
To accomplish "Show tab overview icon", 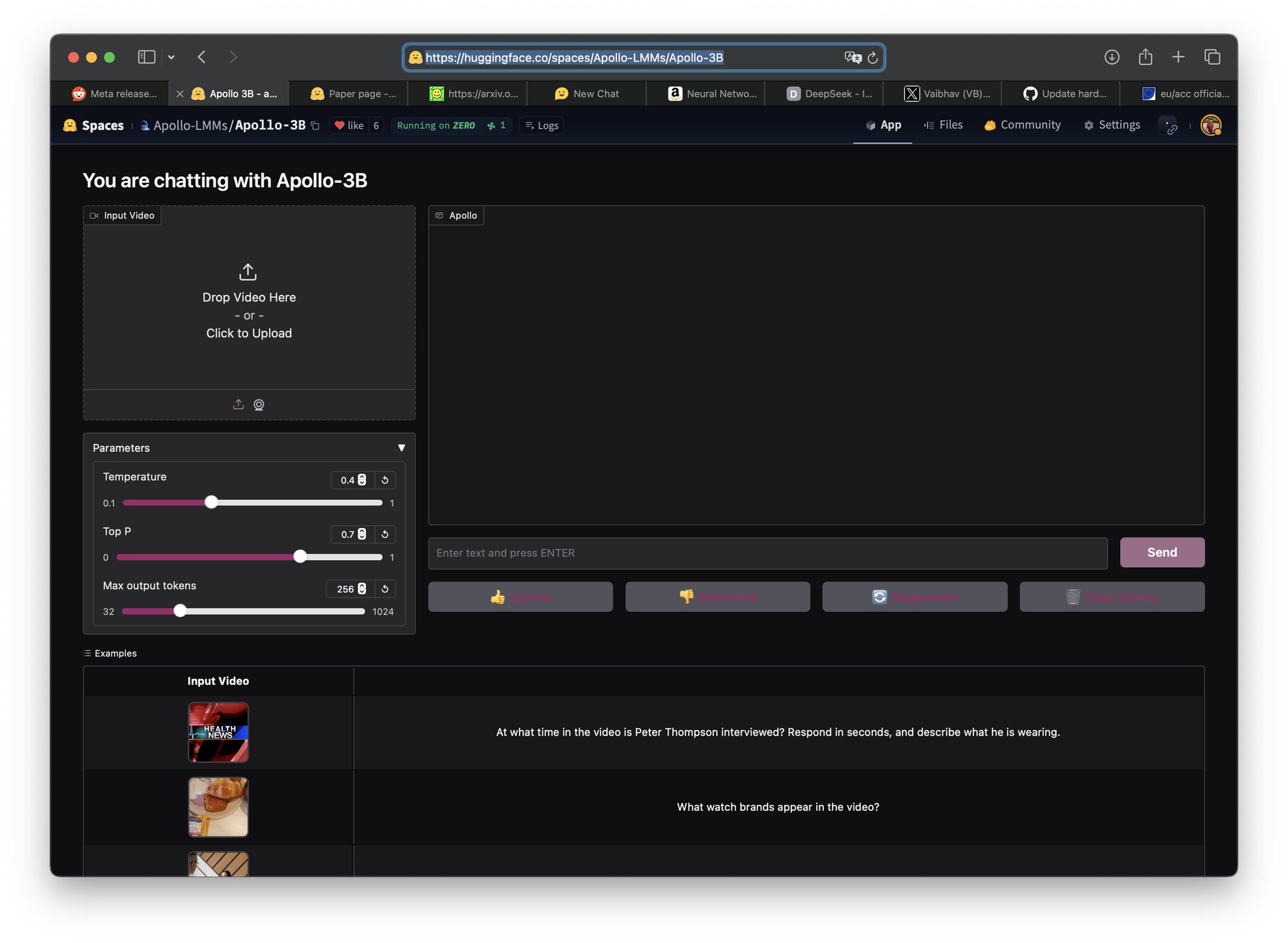I will click(x=1212, y=57).
